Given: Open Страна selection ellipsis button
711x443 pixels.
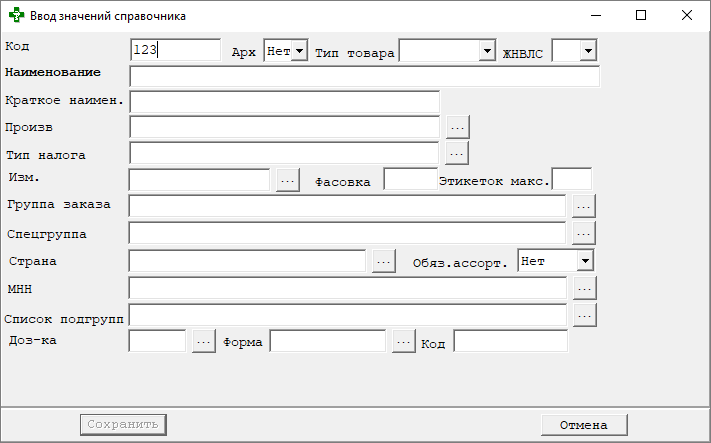Looking at the screenshot, I should pyautogui.click(x=384, y=260).
